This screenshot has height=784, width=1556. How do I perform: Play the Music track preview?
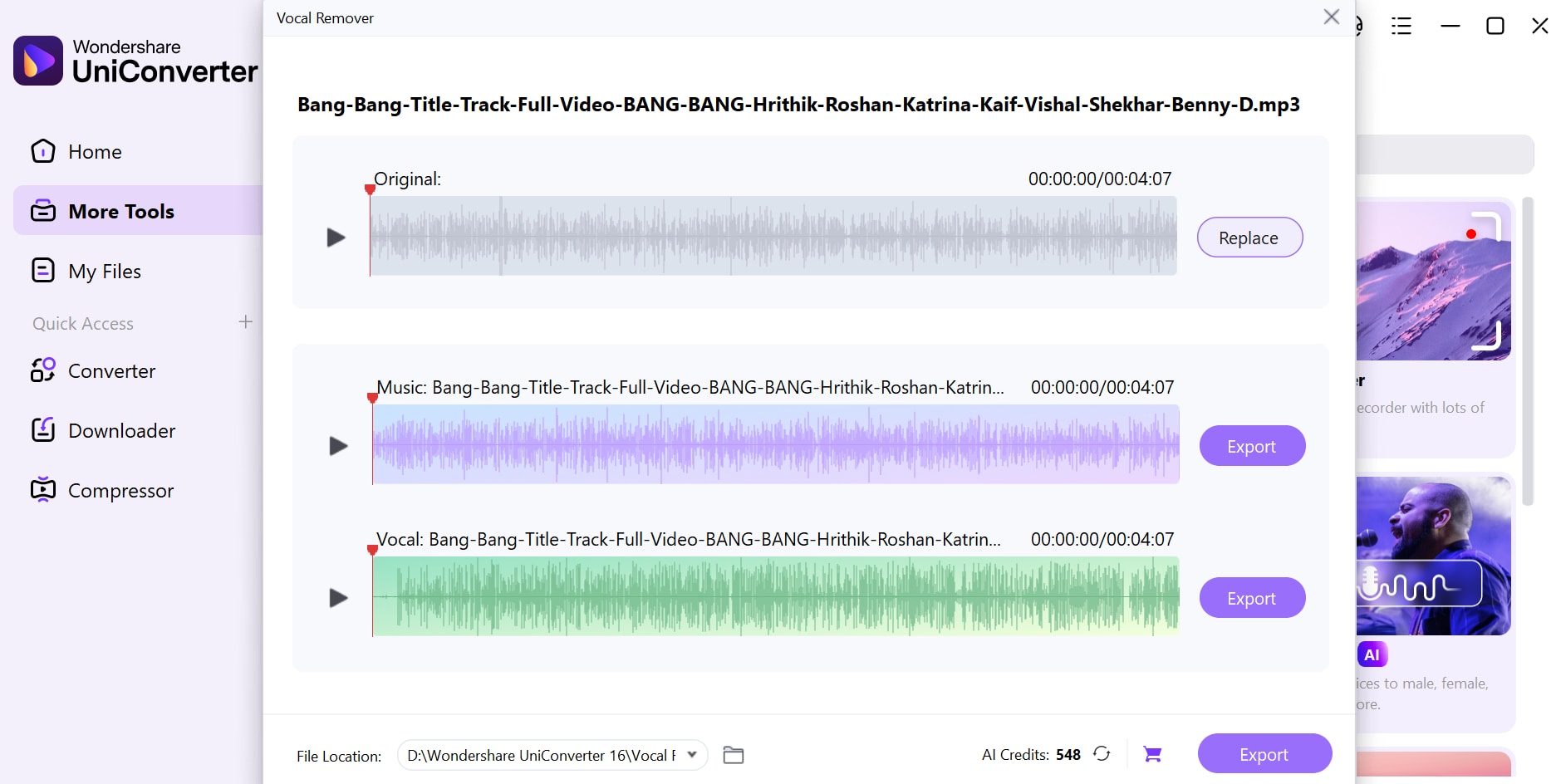click(x=338, y=446)
